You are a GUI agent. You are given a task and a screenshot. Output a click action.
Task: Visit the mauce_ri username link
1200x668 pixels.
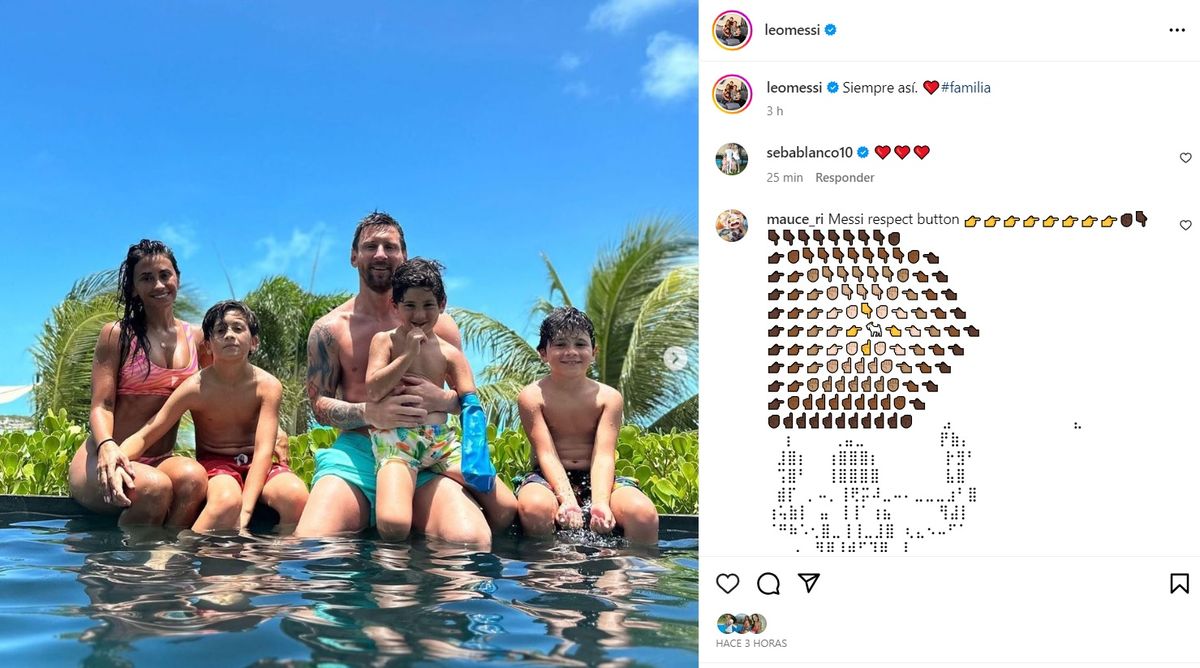(x=795, y=219)
